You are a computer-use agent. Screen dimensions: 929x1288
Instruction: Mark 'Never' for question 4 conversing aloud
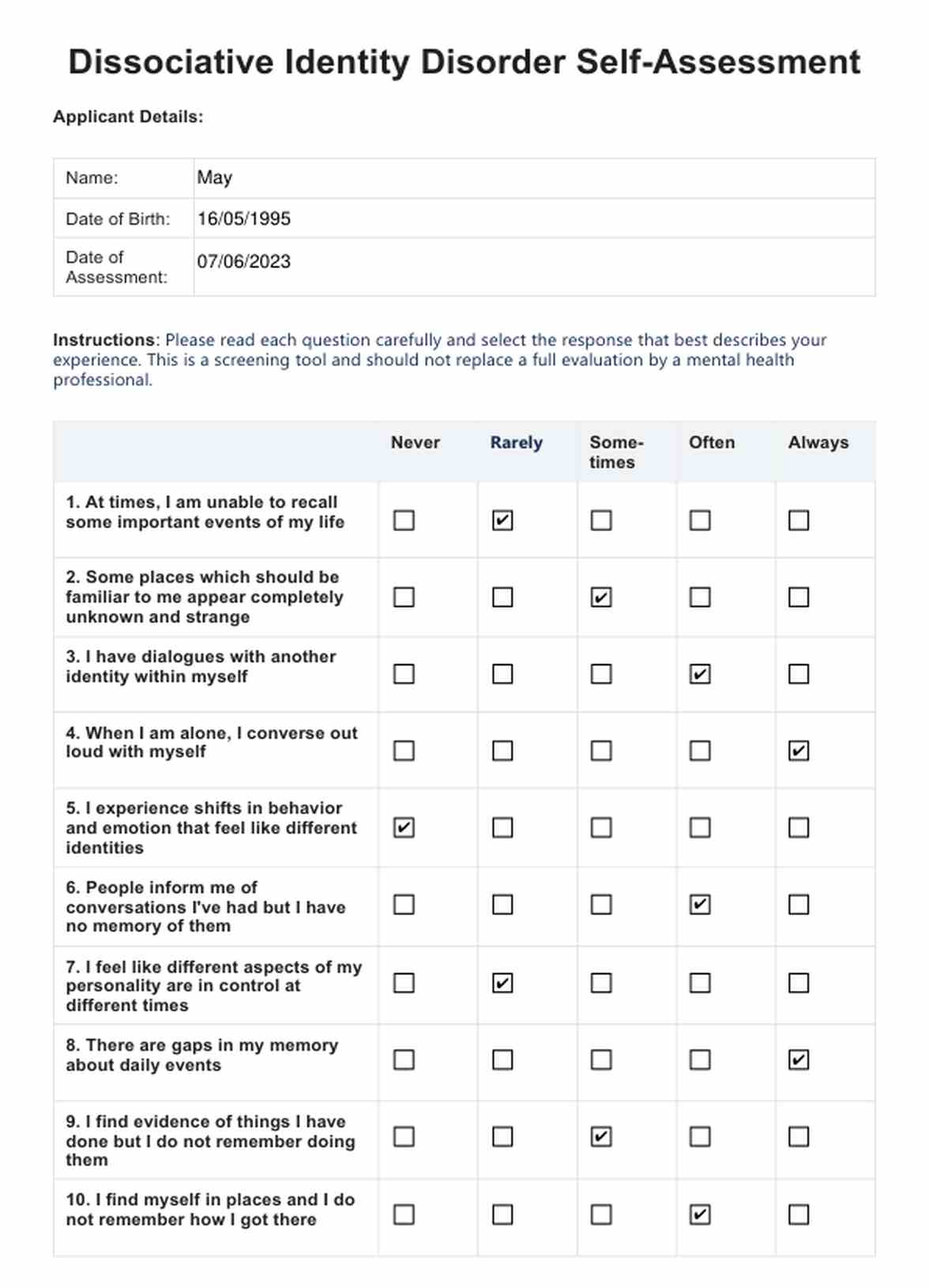point(404,750)
